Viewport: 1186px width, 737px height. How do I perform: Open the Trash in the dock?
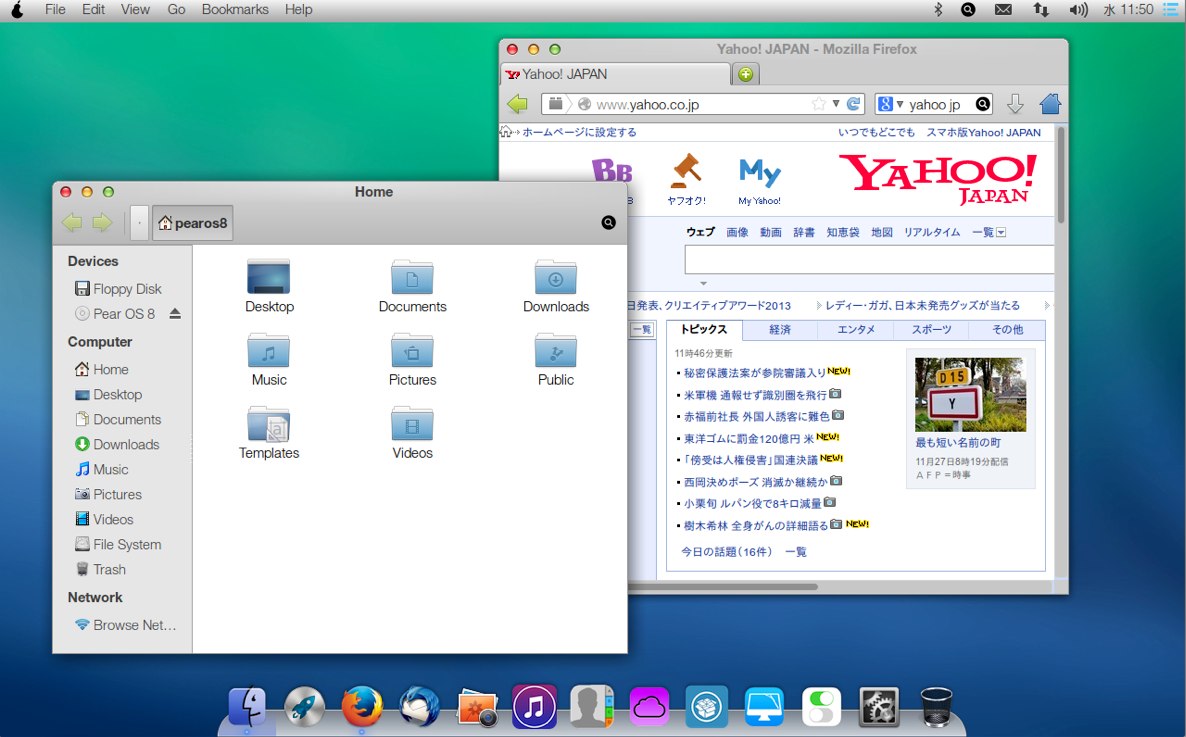[x=936, y=707]
